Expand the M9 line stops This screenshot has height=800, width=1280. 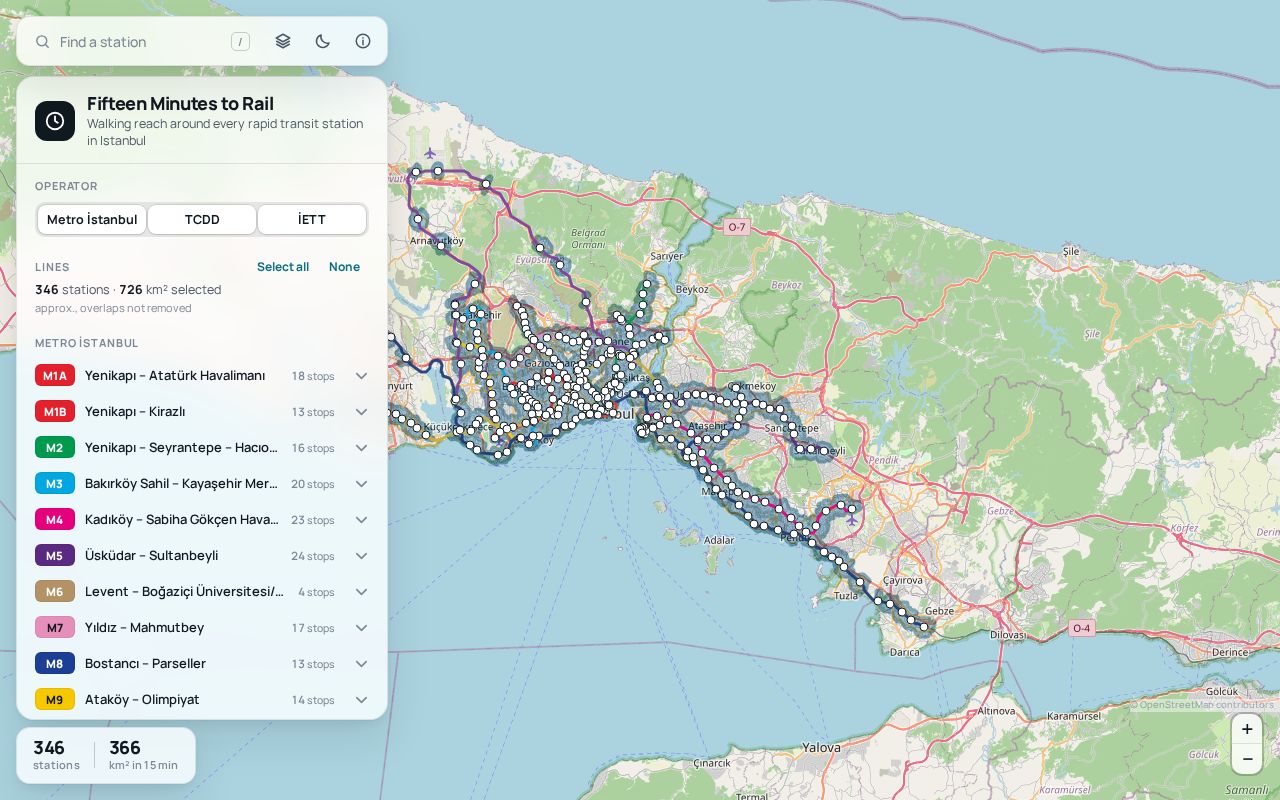pyautogui.click(x=361, y=700)
